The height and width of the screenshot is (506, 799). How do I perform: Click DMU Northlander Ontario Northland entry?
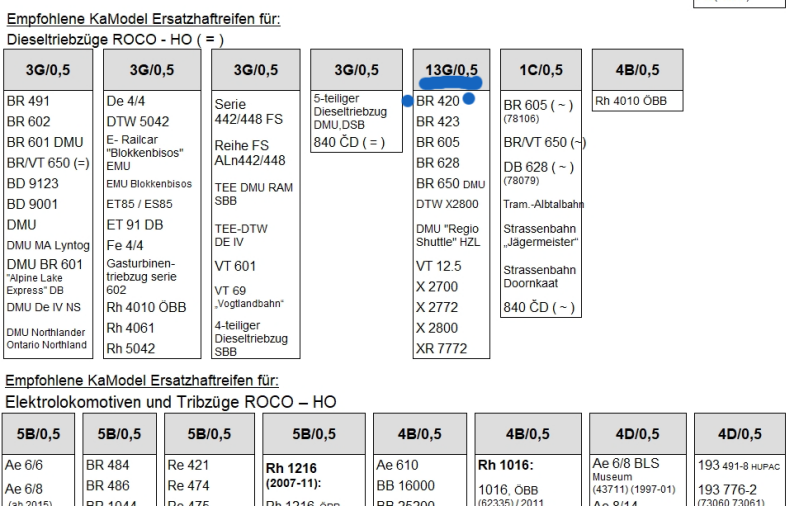tap(46, 338)
